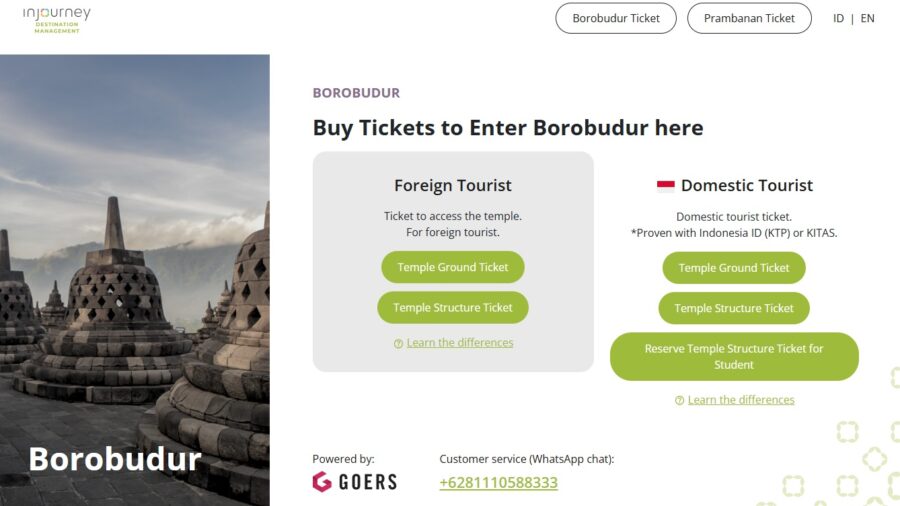Image resolution: width=900 pixels, height=506 pixels.
Task: Open Domestic Tourist Learn the differences link
Action: (x=740, y=400)
